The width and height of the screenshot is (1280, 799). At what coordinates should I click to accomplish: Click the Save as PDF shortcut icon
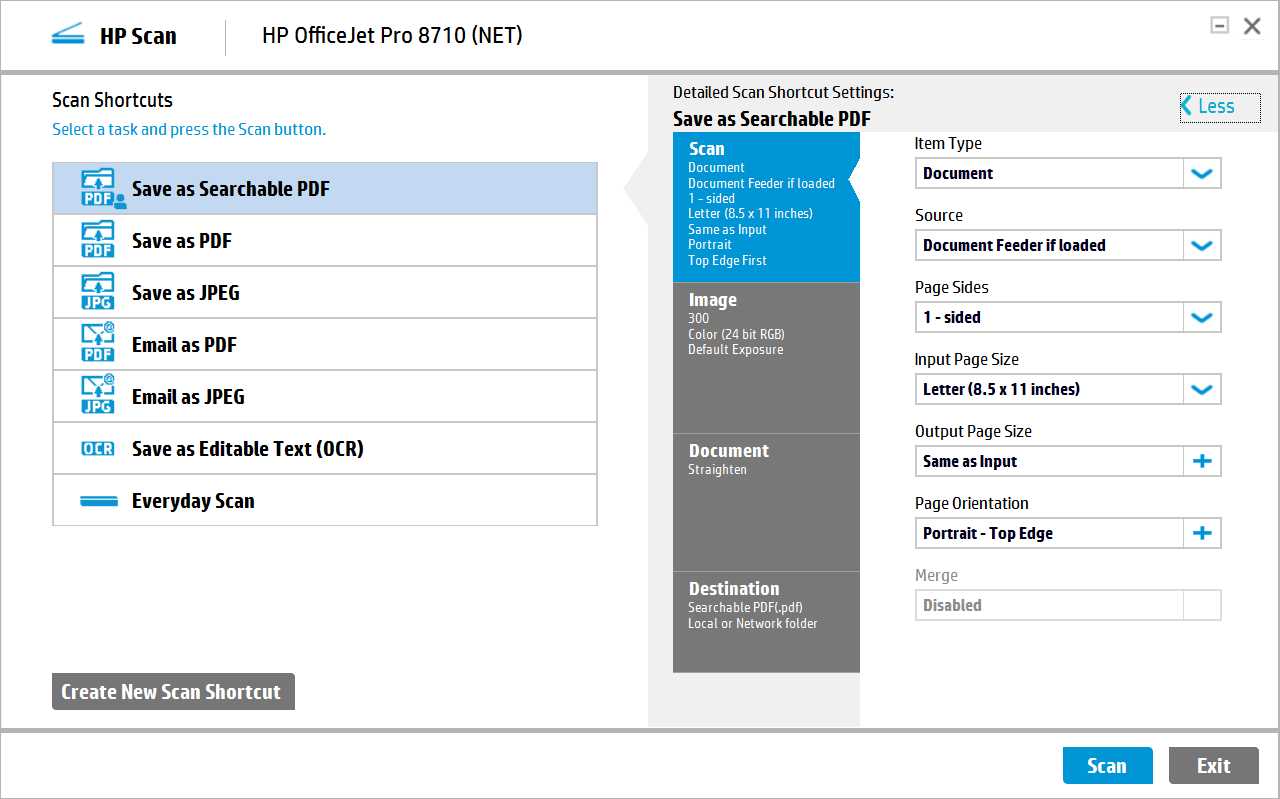coord(97,240)
